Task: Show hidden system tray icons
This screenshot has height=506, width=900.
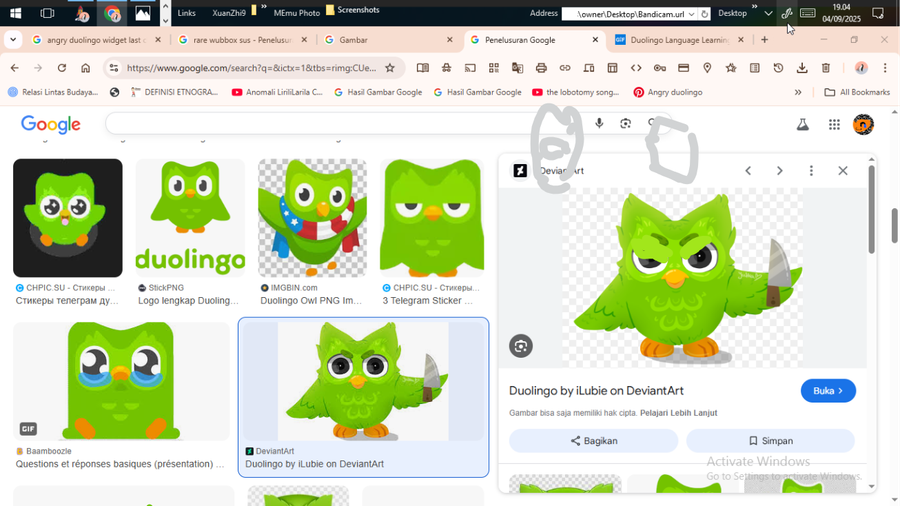Action: 768,13
